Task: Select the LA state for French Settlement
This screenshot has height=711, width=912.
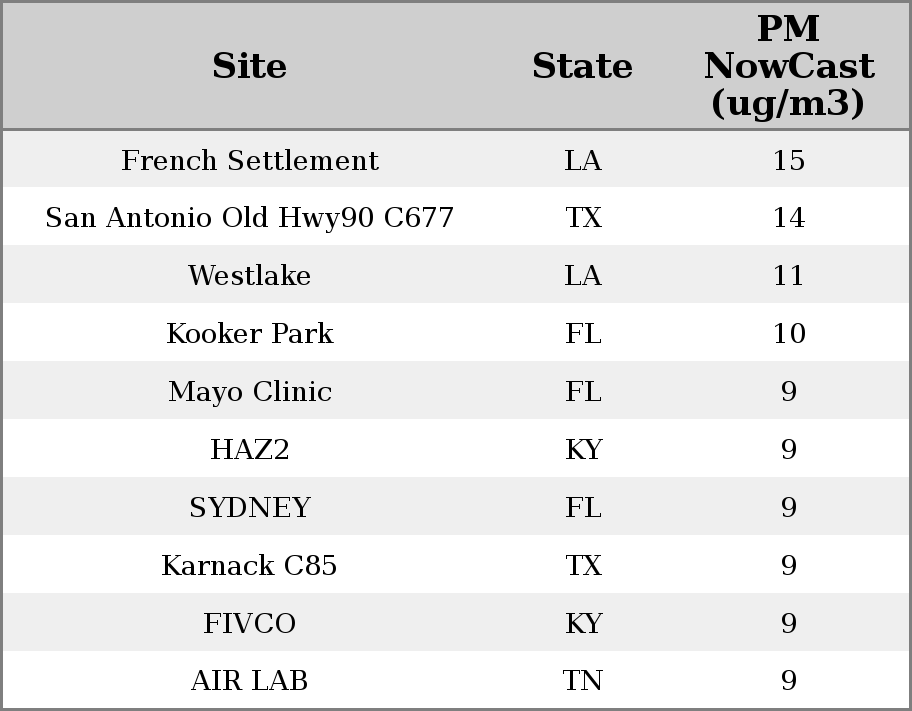Action: pos(582,161)
